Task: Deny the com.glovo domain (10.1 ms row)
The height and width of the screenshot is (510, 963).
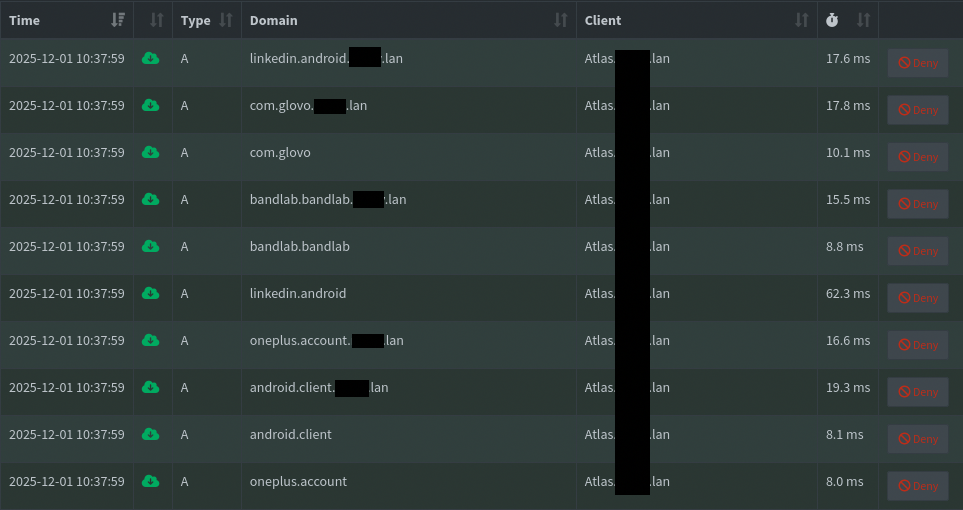Action: click(x=918, y=157)
